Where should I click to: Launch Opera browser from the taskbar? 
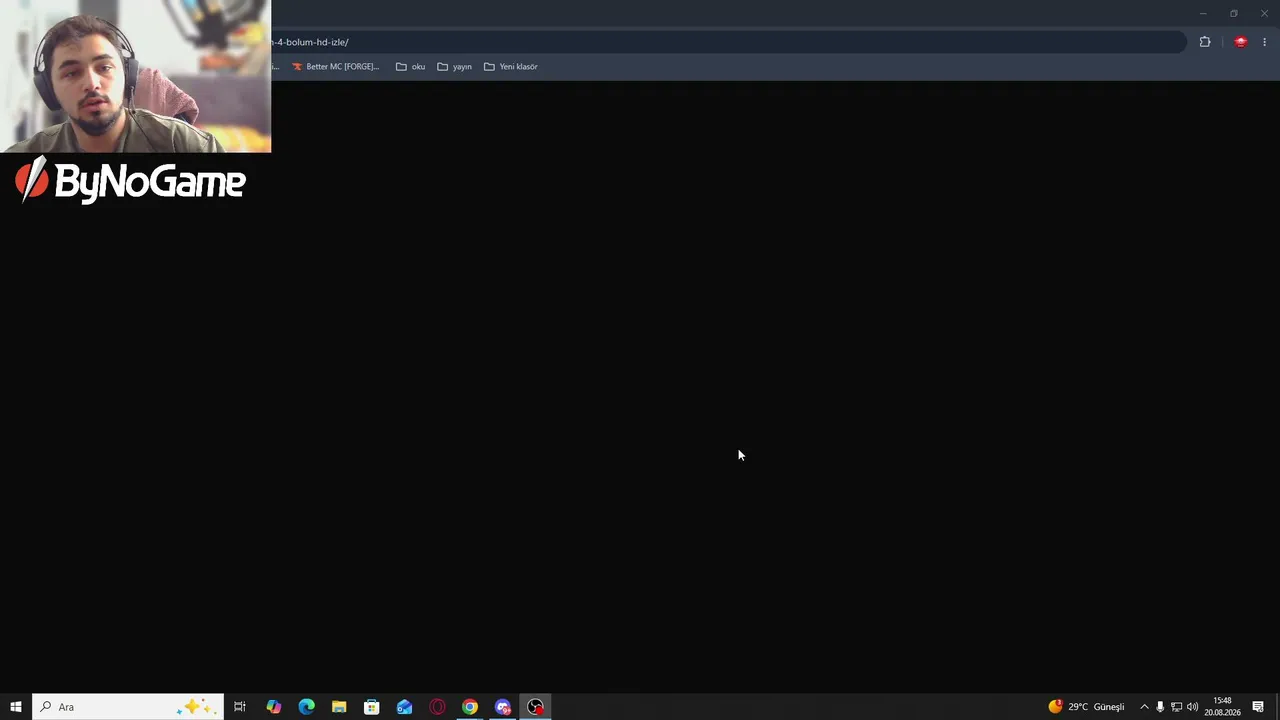click(437, 707)
